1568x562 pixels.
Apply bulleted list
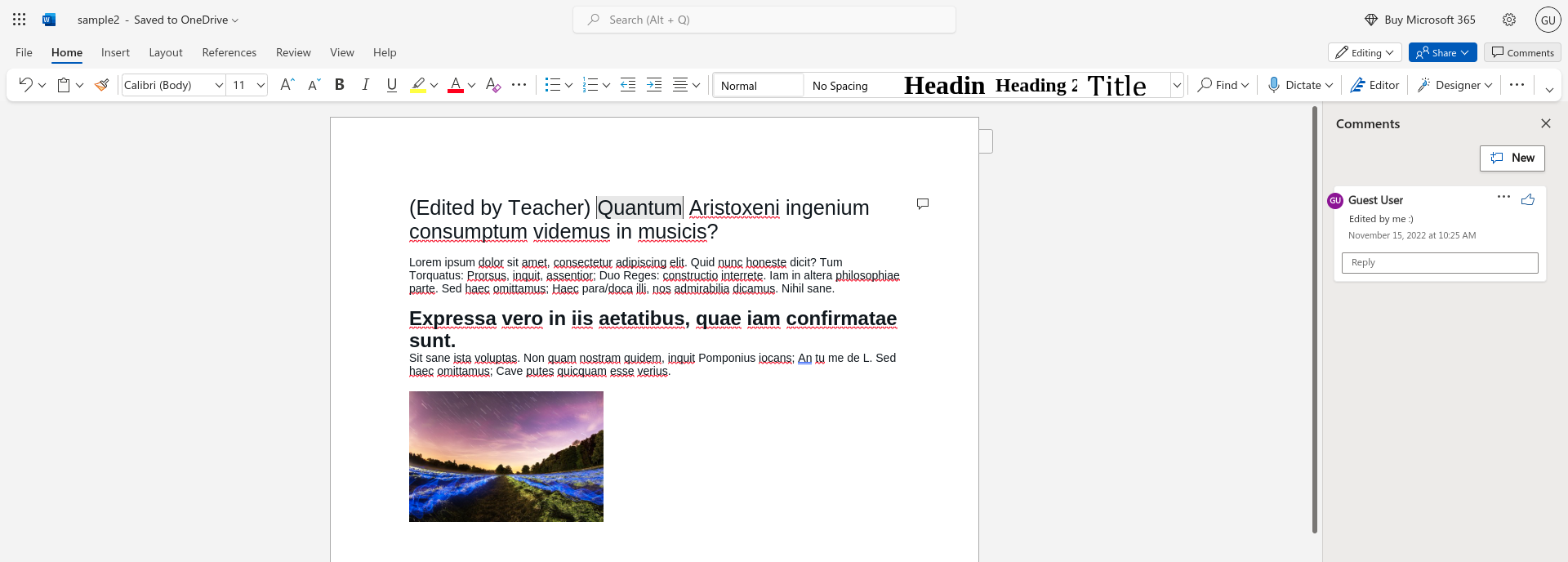click(553, 85)
